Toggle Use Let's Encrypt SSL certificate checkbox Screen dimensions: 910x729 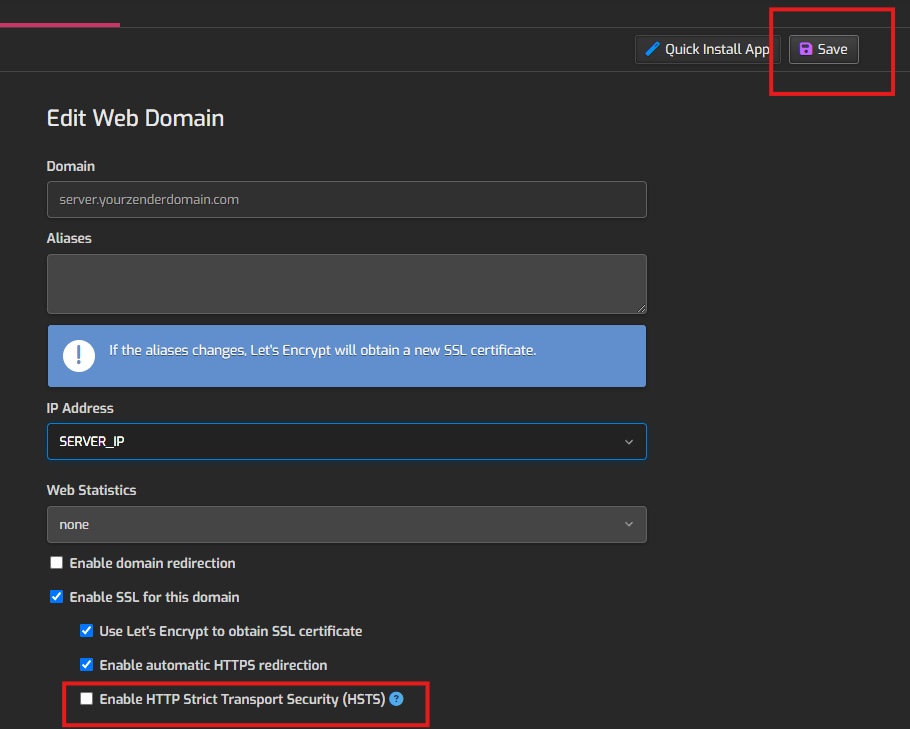coord(87,631)
